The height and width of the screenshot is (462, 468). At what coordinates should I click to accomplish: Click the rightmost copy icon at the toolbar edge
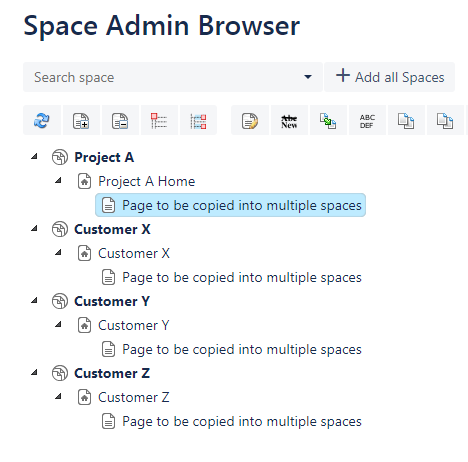click(445, 120)
